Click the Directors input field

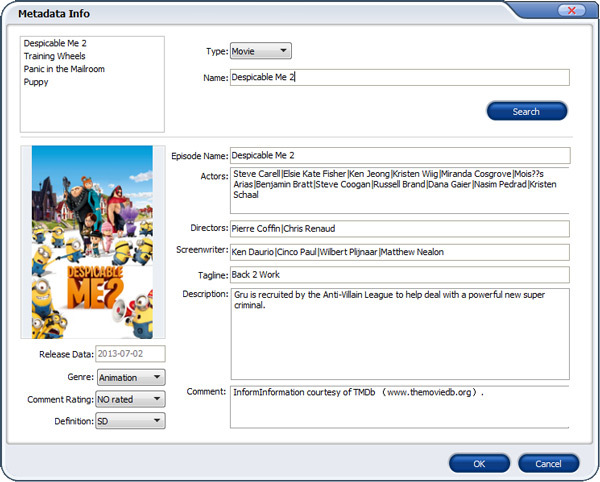click(x=400, y=229)
